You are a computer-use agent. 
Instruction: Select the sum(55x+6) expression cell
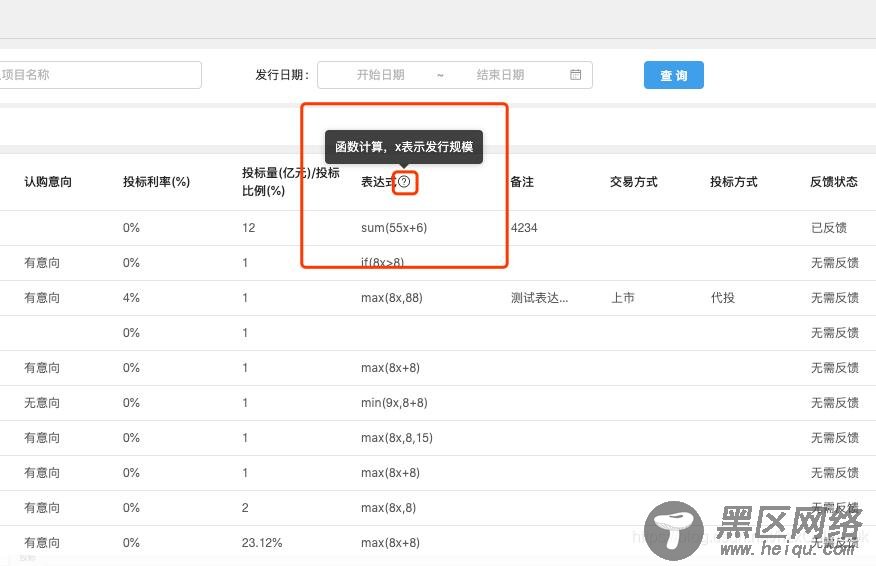click(x=394, y=228)
